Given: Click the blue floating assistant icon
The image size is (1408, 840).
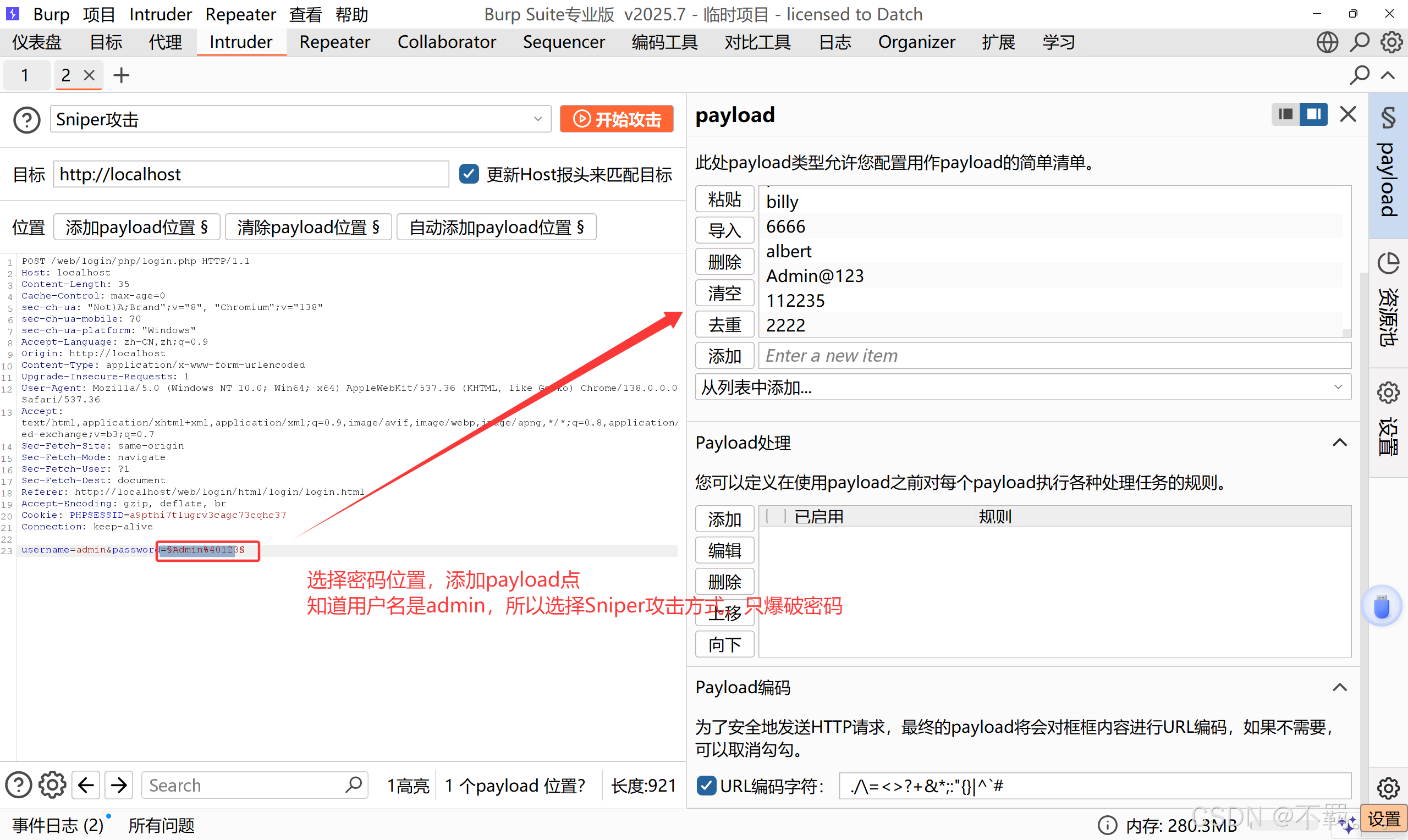Looking at the screenshot, I should click(x=1382, y=606).
